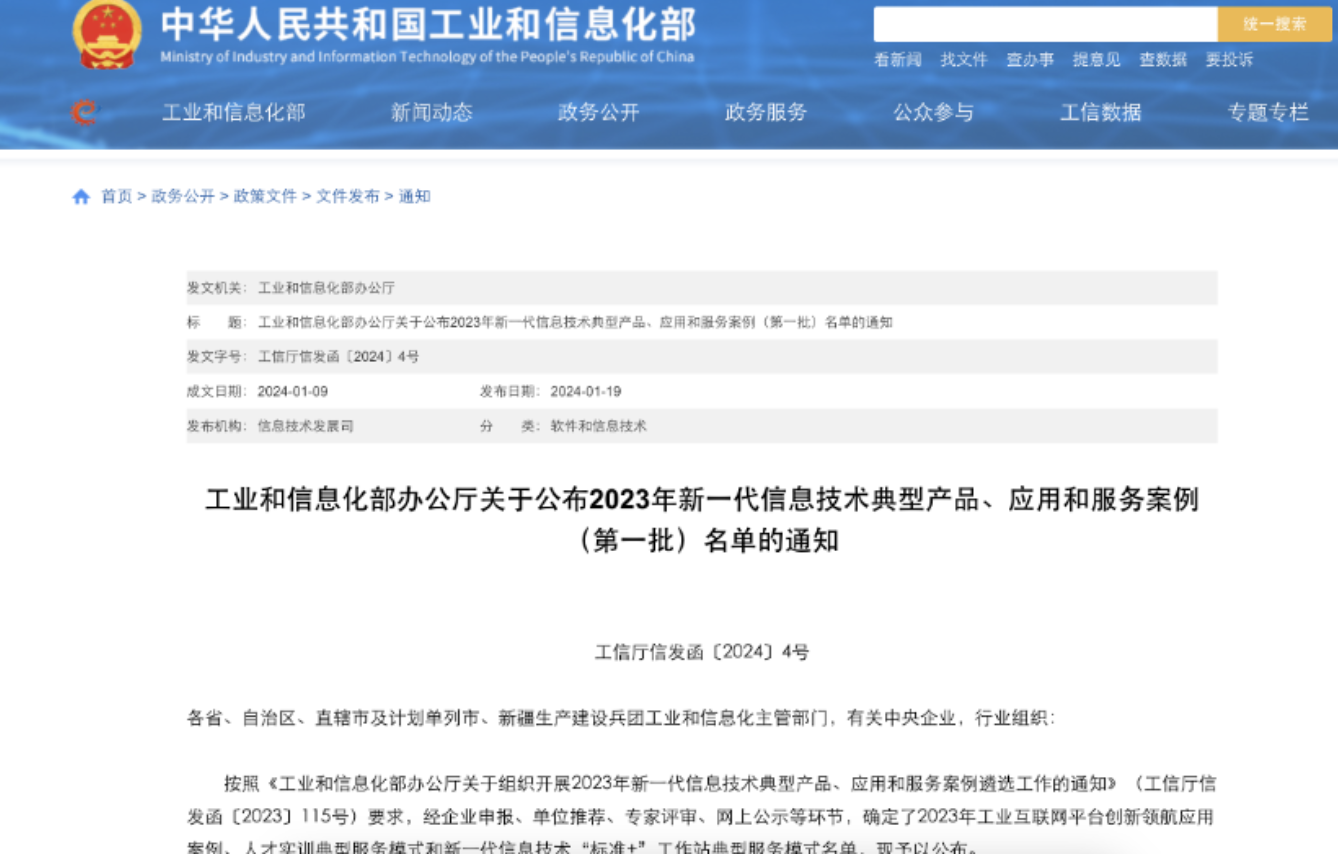This screenshot has height=858, width=1338.
Task: Open the 查数据 quick link
Action: [1162, 60]
